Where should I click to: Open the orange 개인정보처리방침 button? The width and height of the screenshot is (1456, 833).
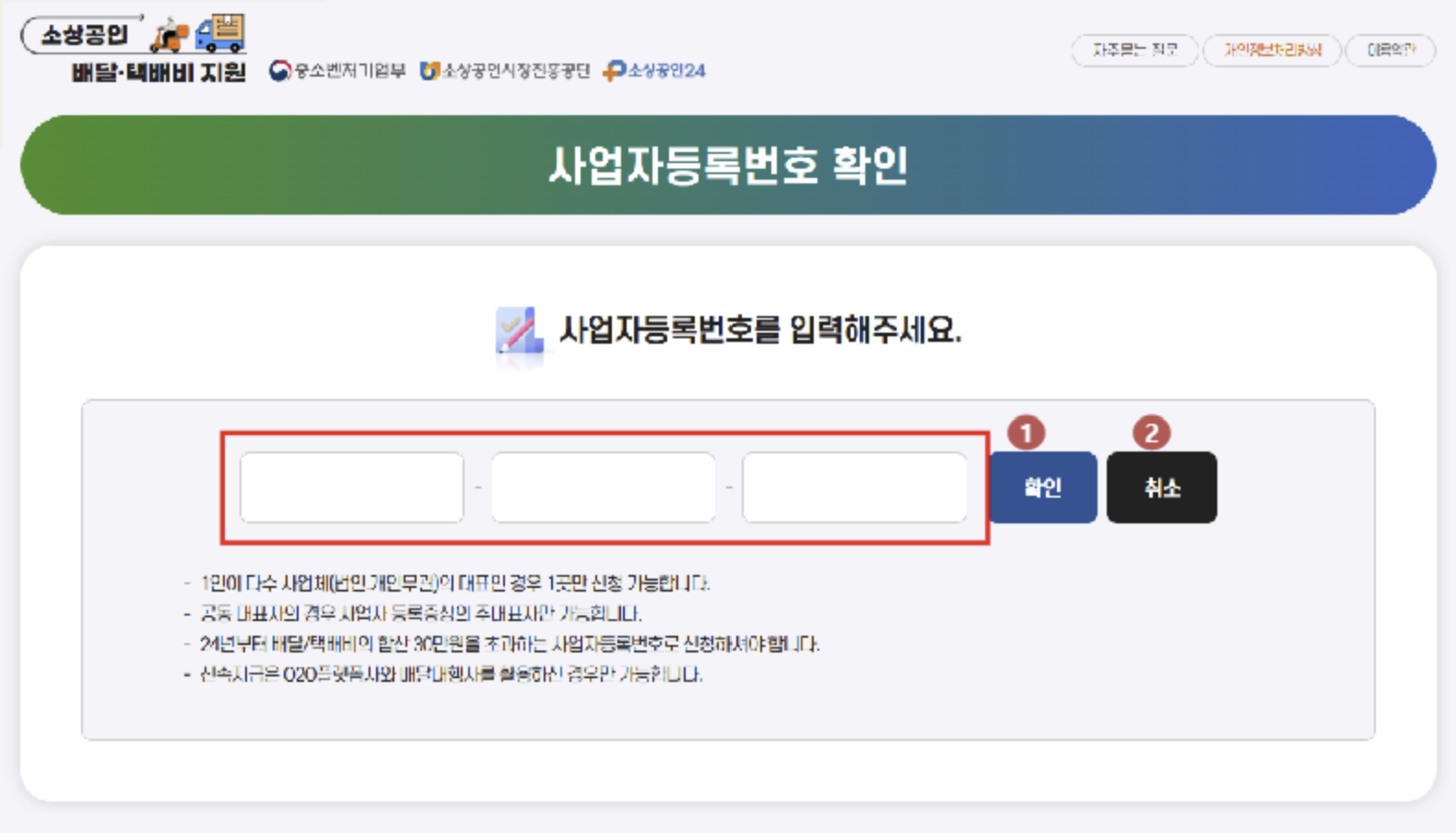coord(1272,50)
